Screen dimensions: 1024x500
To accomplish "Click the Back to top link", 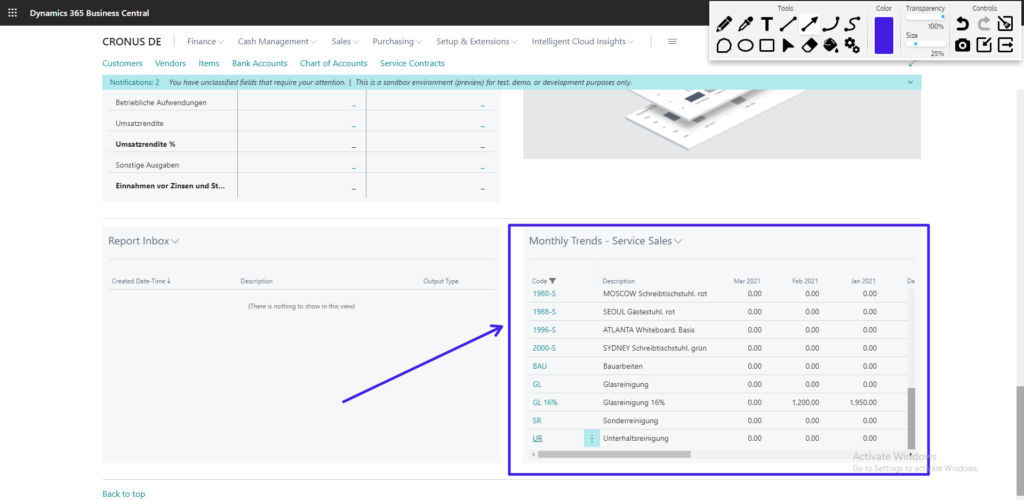I will 124,494.
